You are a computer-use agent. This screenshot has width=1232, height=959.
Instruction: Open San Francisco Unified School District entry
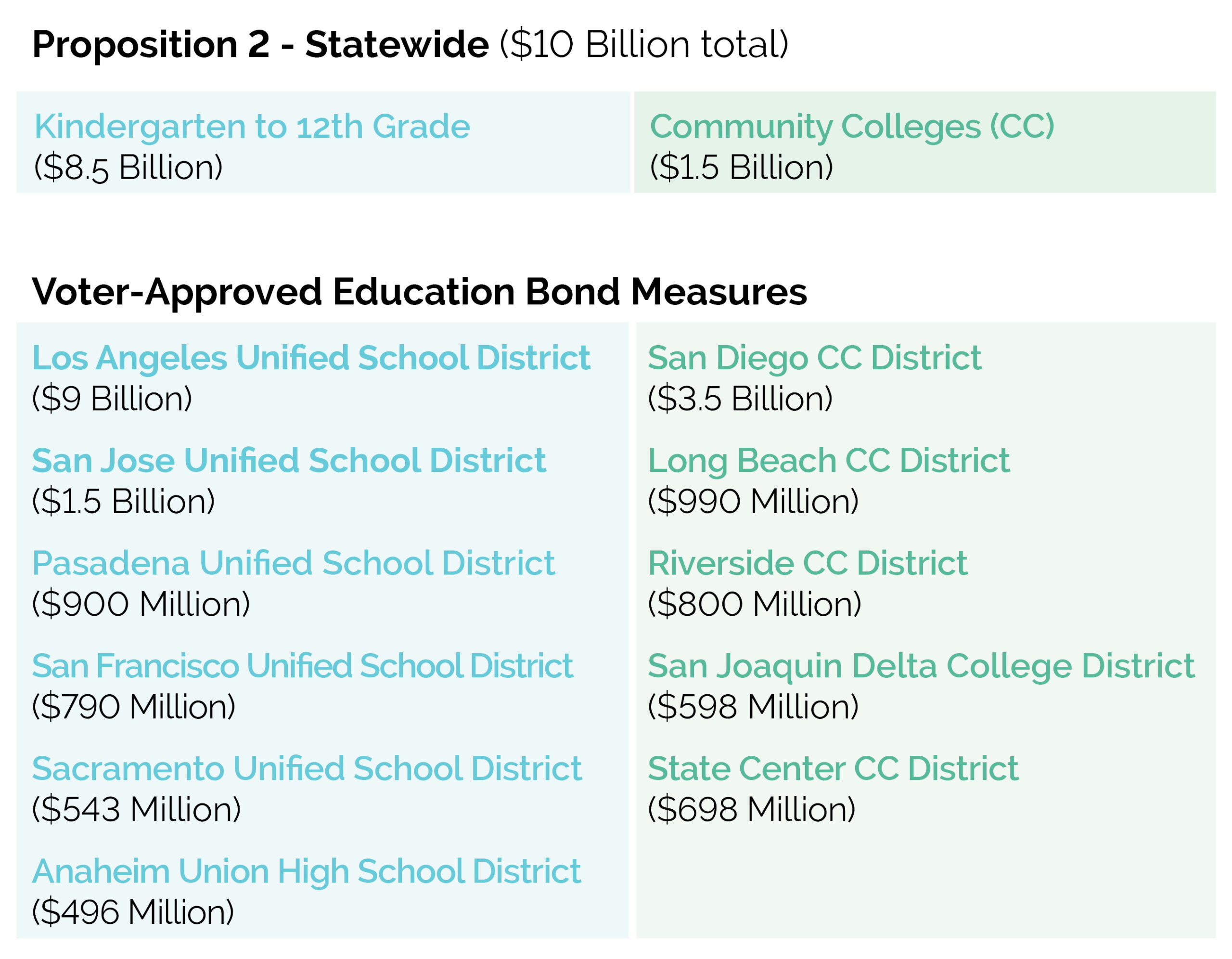point(302,666)
